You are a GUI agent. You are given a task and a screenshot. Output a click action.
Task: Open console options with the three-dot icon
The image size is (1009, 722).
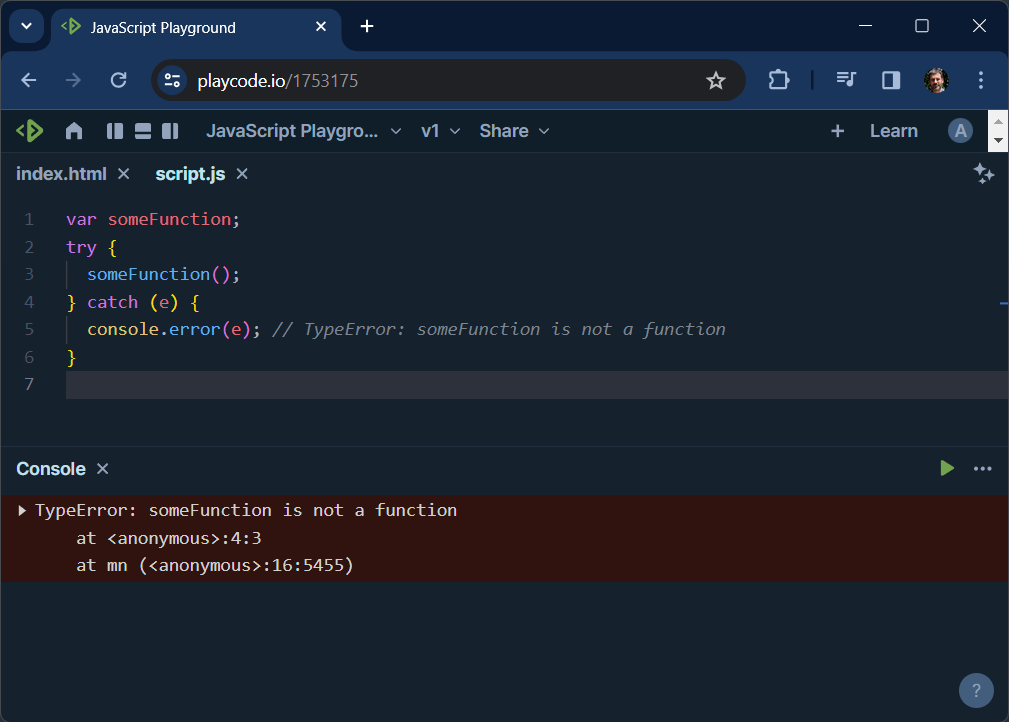982,468
